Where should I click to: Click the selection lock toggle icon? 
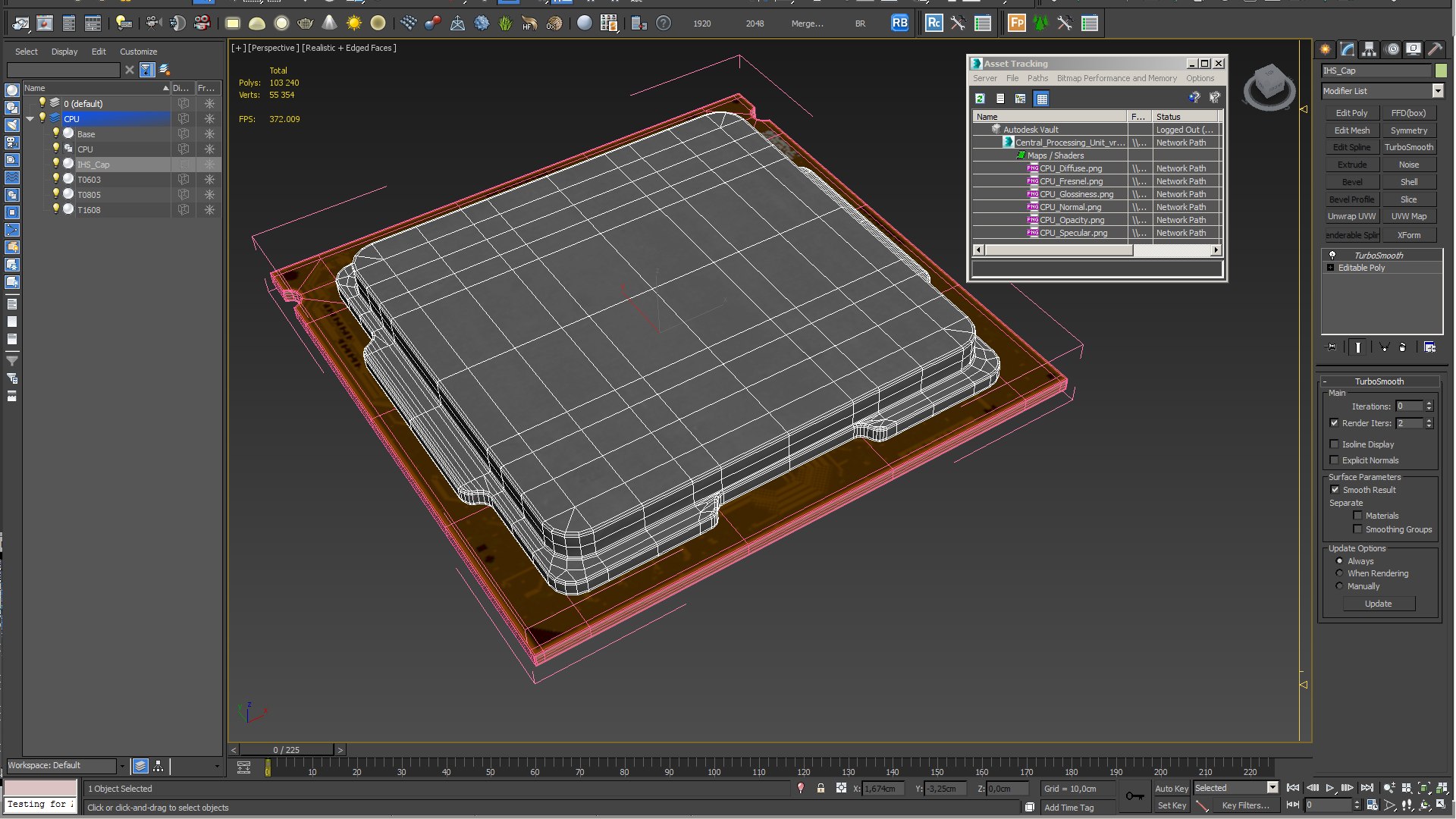click(x=821, y=789)
